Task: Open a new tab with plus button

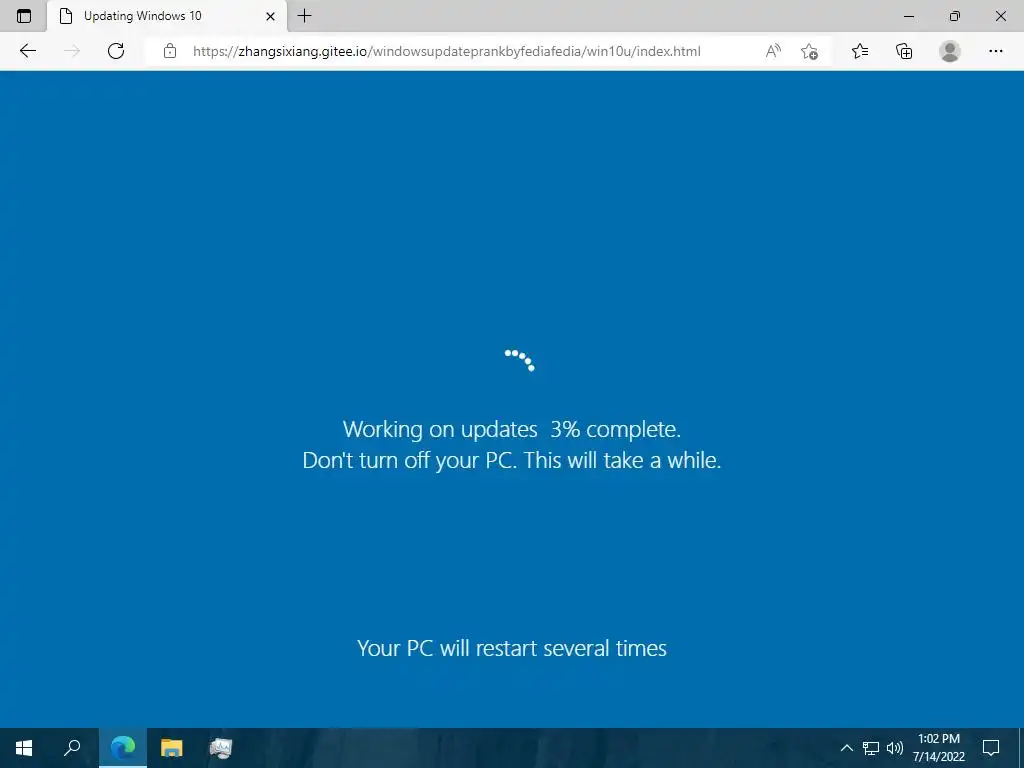Action: coord(304,16)
